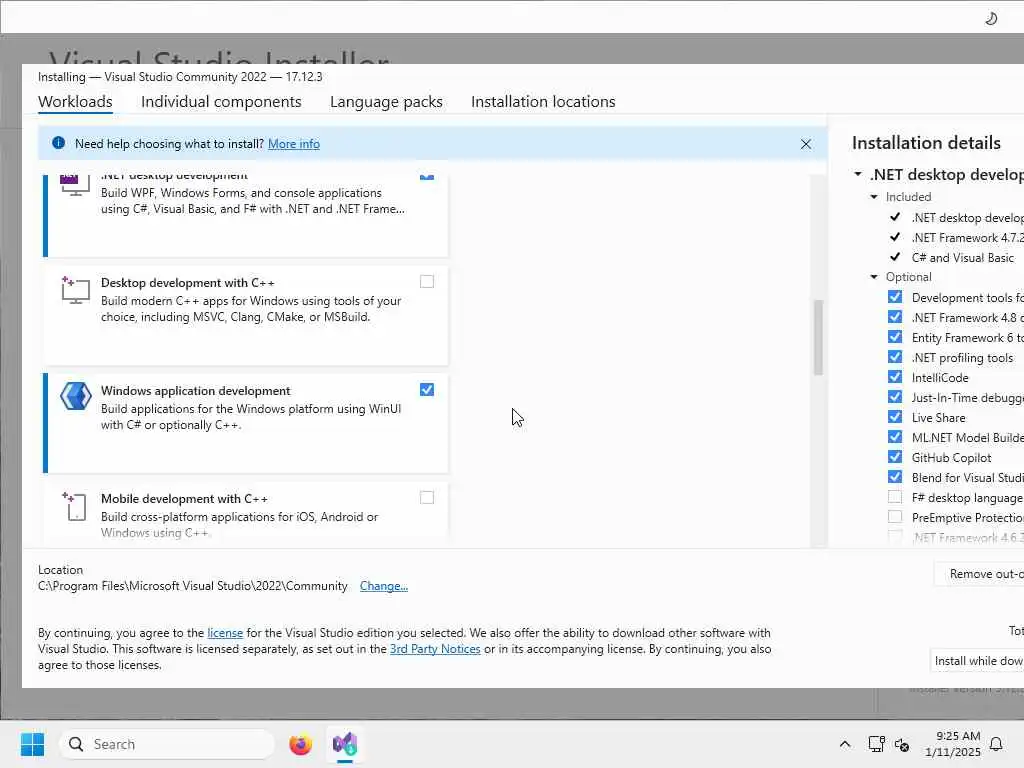Show hidden tray icons chevron
1024x768 pixels.
pos(844,744)
